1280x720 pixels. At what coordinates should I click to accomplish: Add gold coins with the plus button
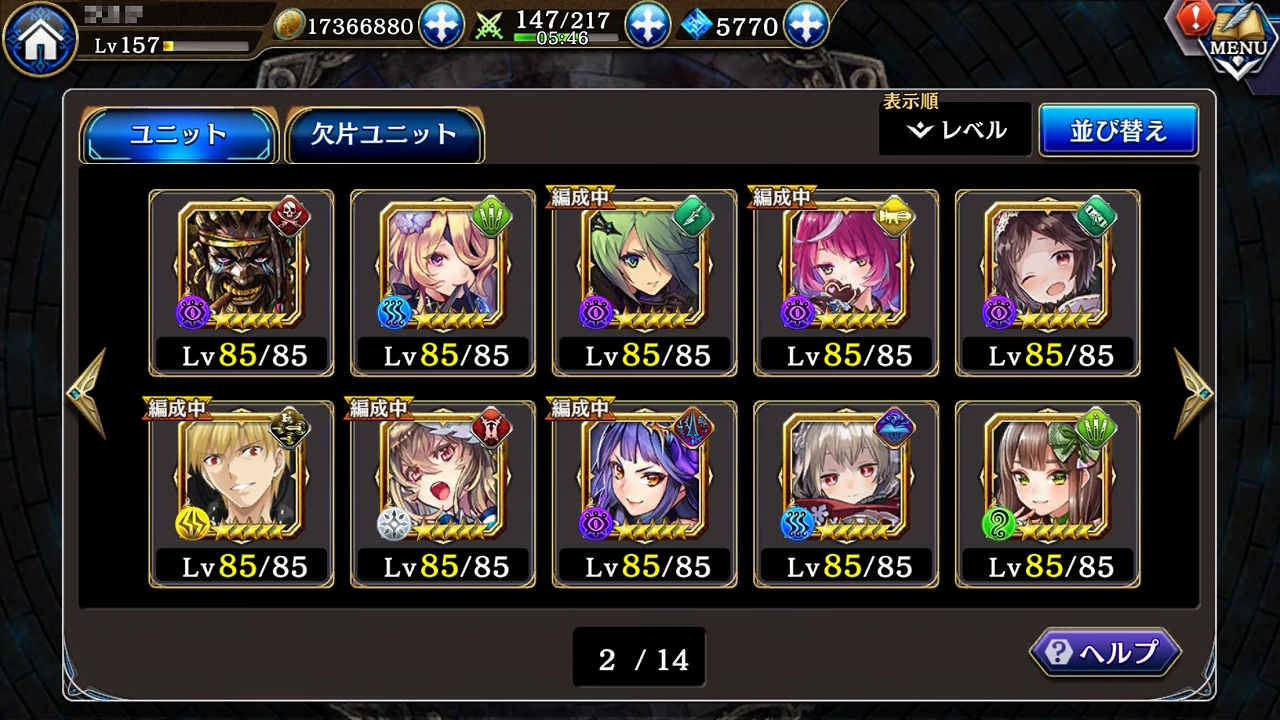(x=441, y=26)
